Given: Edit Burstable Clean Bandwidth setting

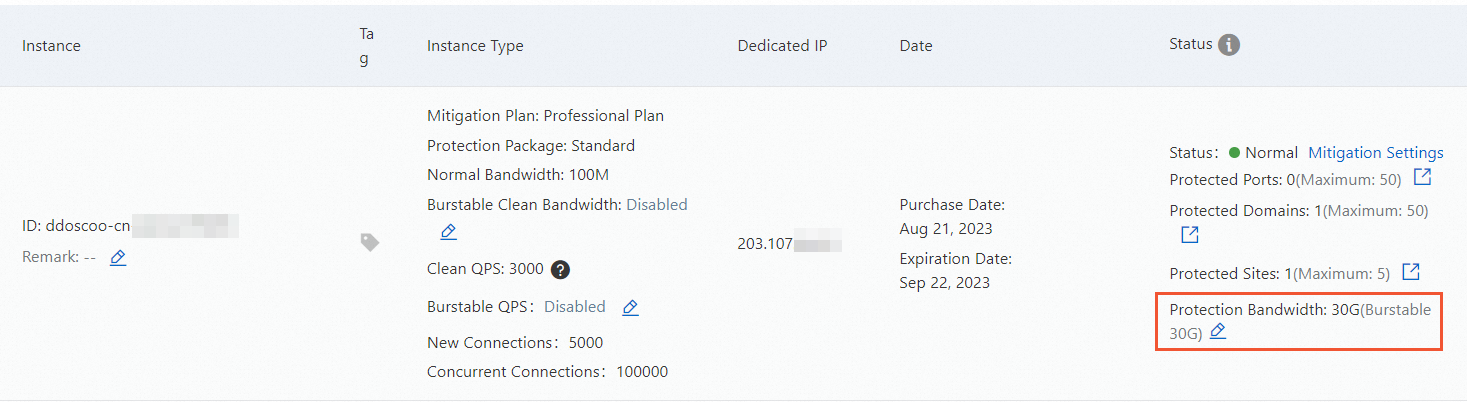Looking at the screenshot, I should pos(448,232).
